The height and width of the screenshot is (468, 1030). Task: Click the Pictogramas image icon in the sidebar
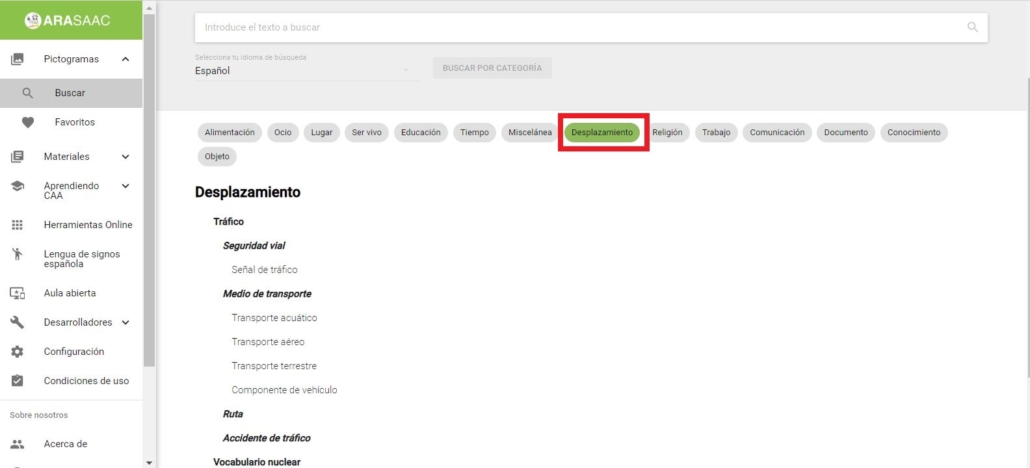click(x=18, y=59)
